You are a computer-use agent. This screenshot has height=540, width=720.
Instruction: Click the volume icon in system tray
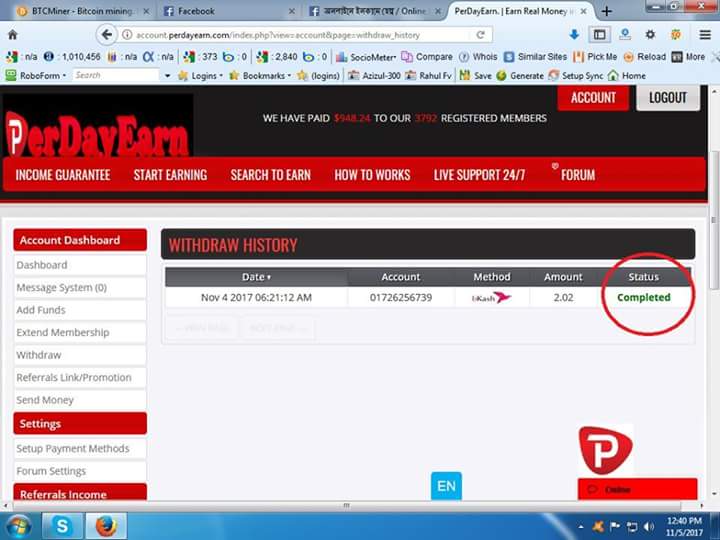pyautogui.click(x=648, y=525)
